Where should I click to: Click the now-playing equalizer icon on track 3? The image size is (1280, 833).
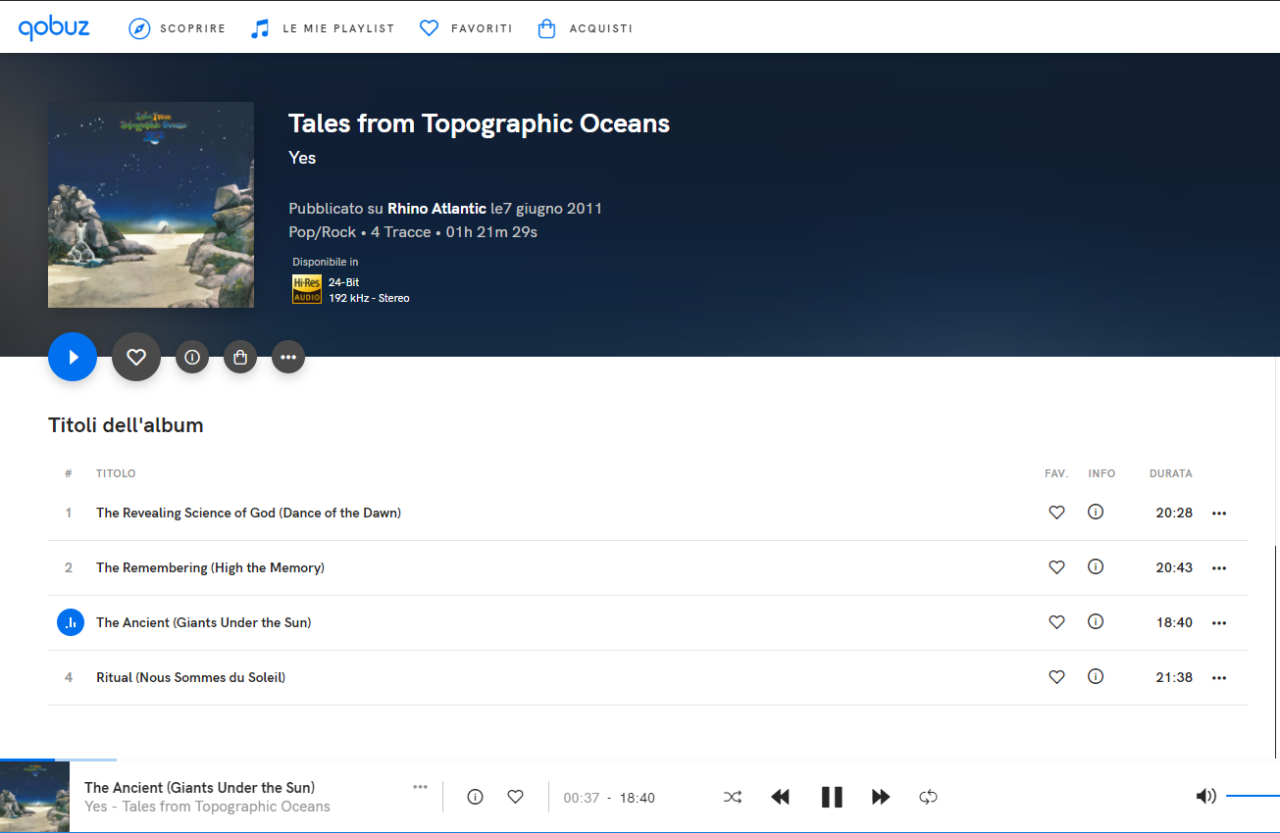[x=70, y=622]
